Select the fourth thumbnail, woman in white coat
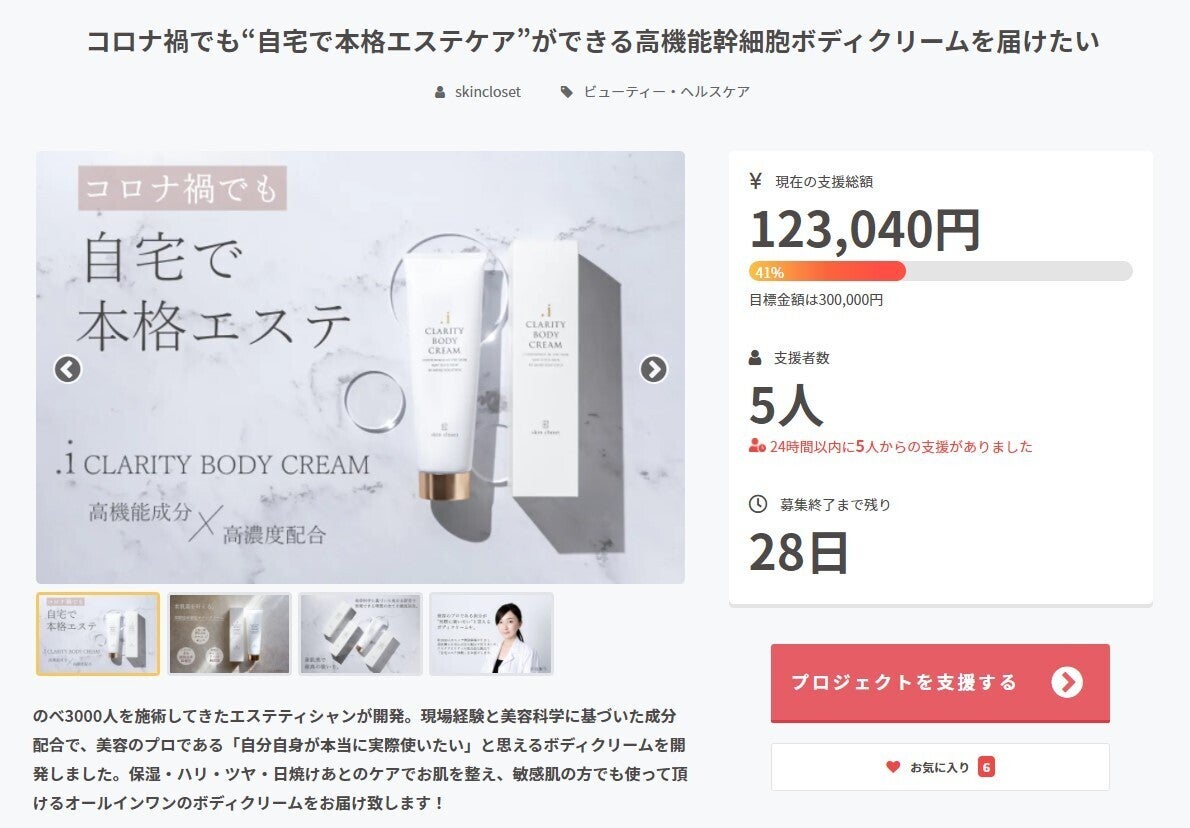This screenshot has height=828, width=1190. tap(491, 634)
